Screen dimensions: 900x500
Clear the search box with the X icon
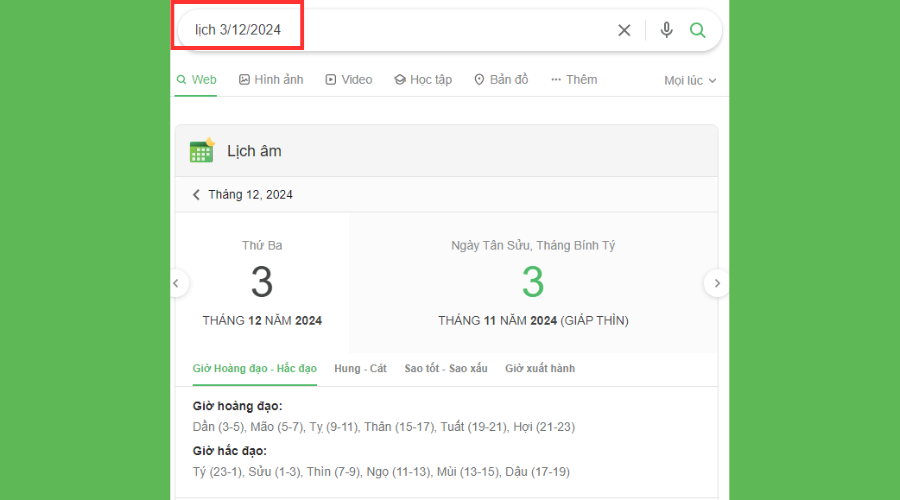pyautogui.click(x=624, y=30)
